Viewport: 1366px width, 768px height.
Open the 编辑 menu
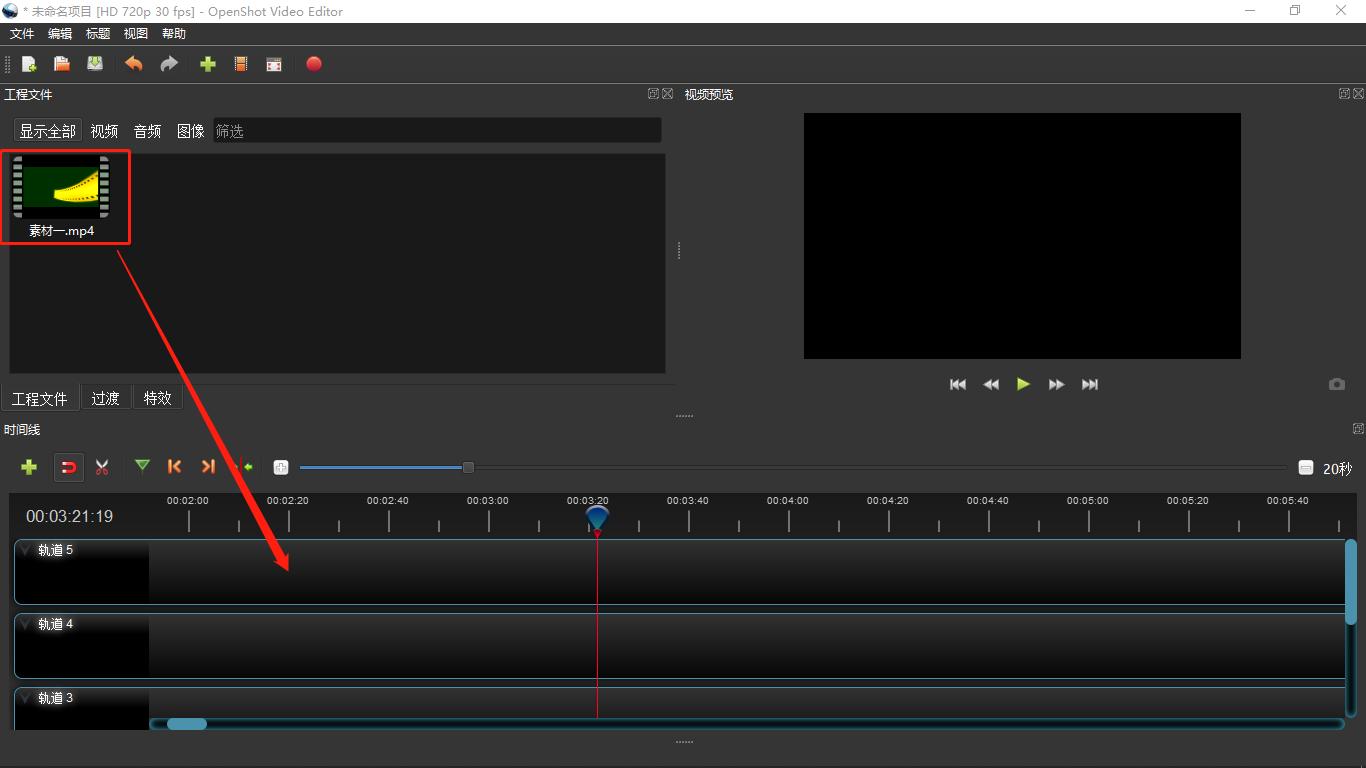click(60, 34)
